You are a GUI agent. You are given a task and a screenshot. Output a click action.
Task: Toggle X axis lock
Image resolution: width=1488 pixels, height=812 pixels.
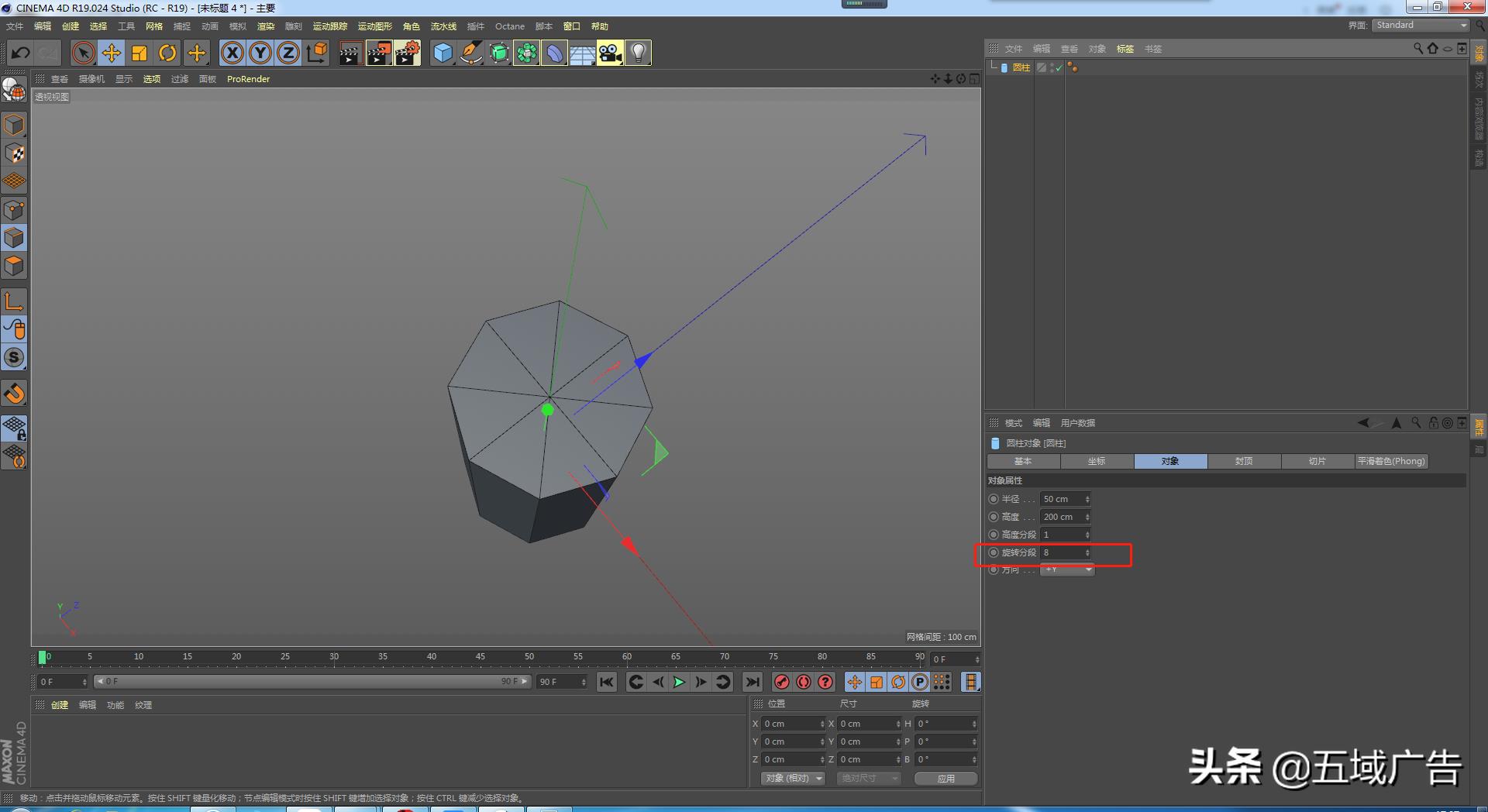pyautogui.click(x=232, y=53)
